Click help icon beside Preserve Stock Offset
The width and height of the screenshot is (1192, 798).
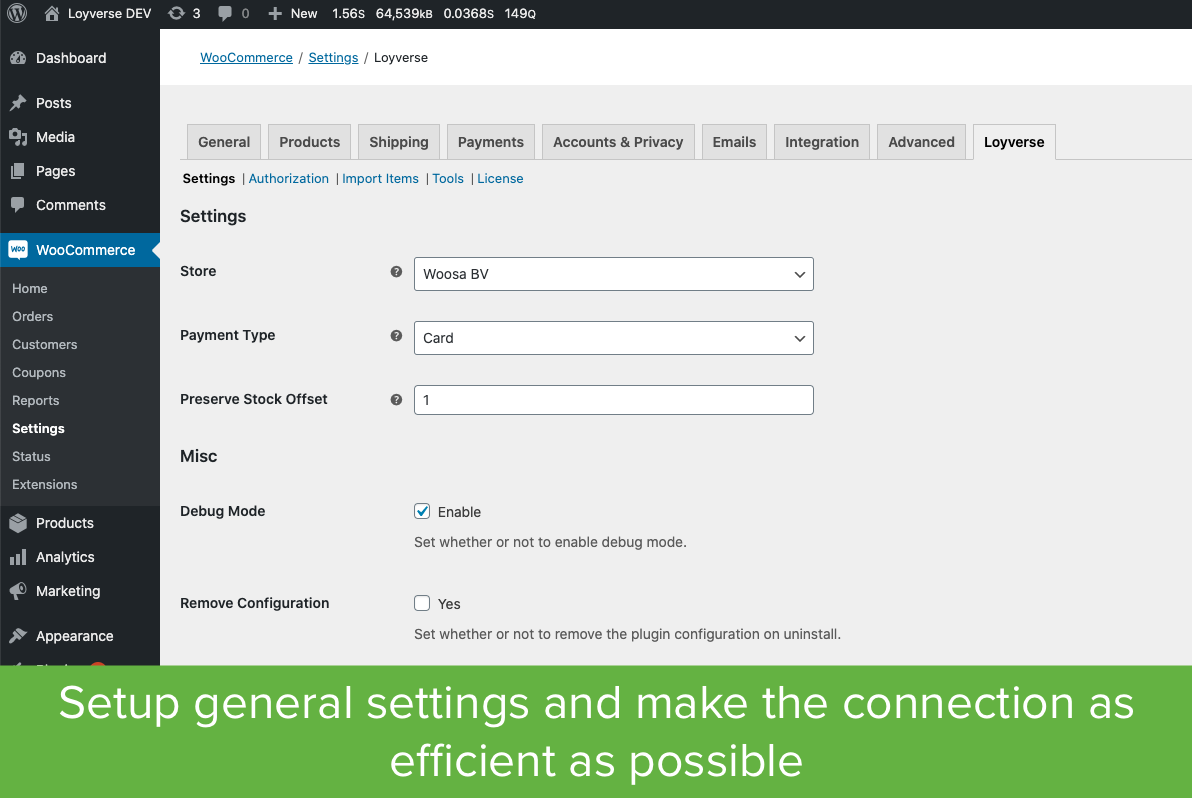(396, 399)
